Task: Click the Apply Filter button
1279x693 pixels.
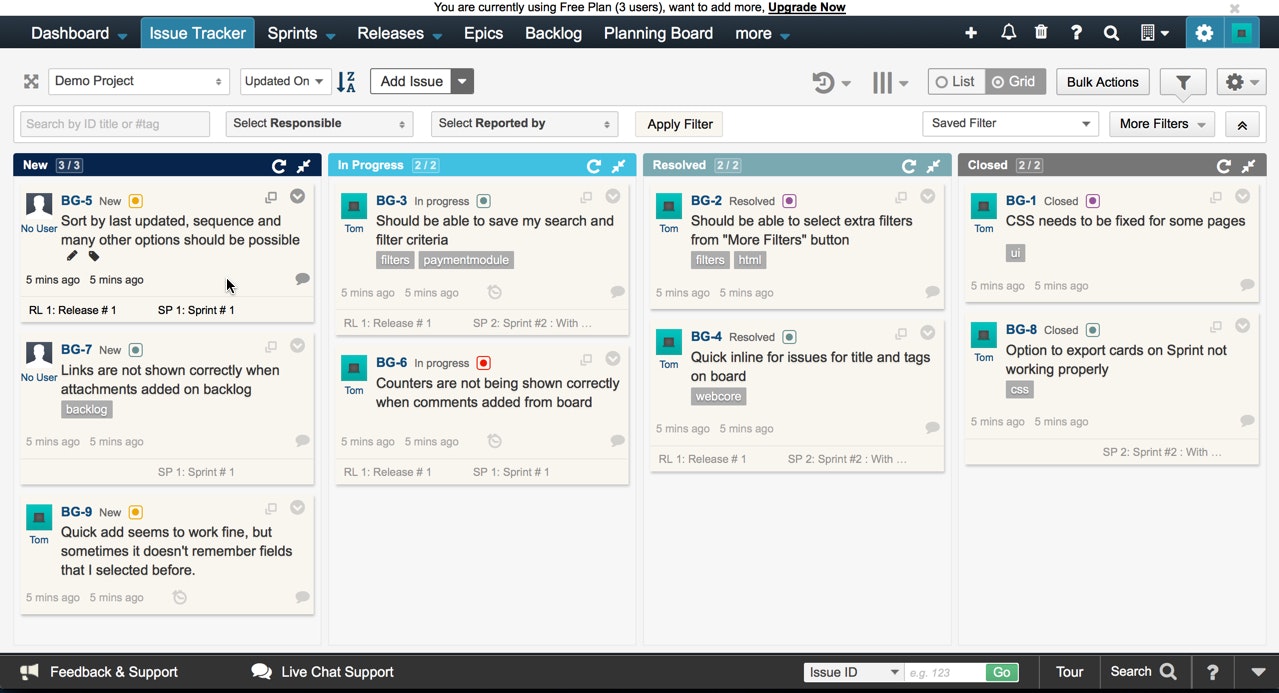Action: pyautogui.click(x=680, y=124)
